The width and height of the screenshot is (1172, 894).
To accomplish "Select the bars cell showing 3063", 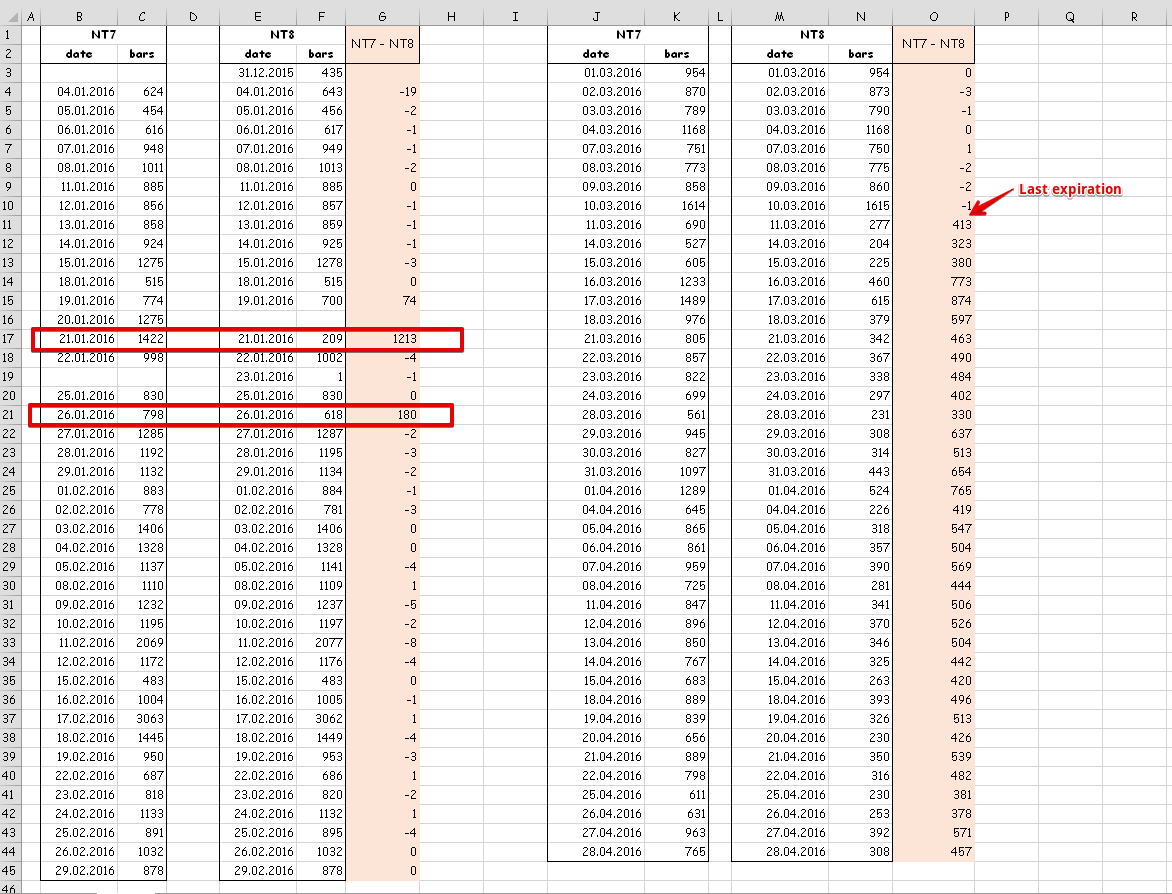I will point(142,719).
